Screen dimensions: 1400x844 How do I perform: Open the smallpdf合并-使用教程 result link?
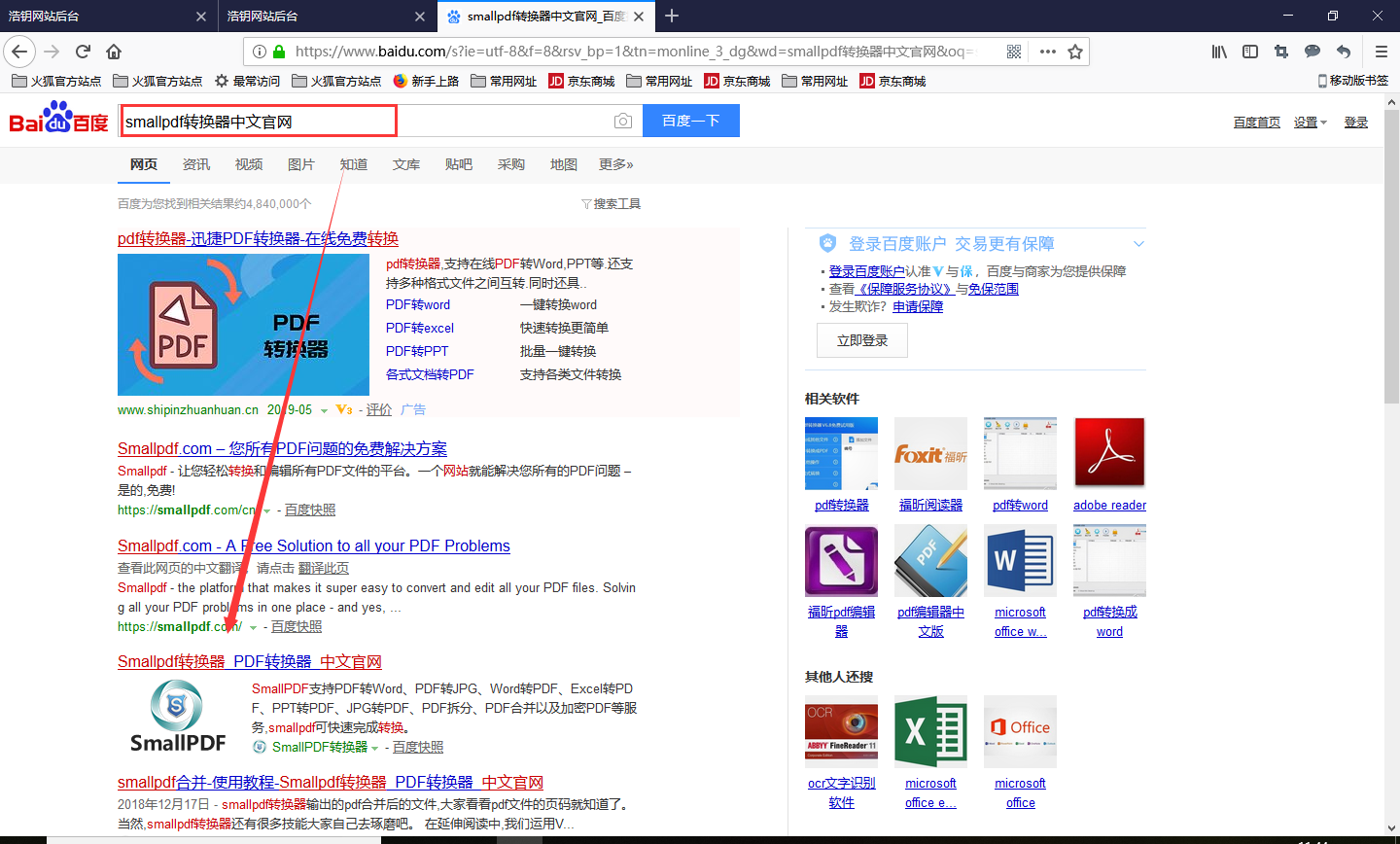tap(331, 782)
